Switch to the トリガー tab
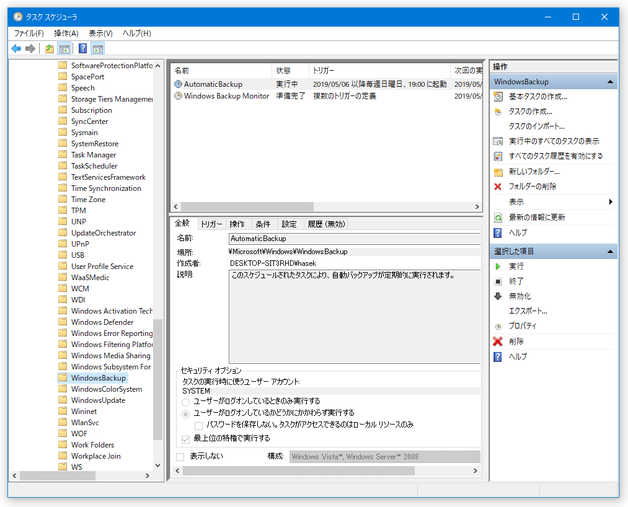Image resolution: width=628 pixels, height=507 pixels. tap(211, 224)
